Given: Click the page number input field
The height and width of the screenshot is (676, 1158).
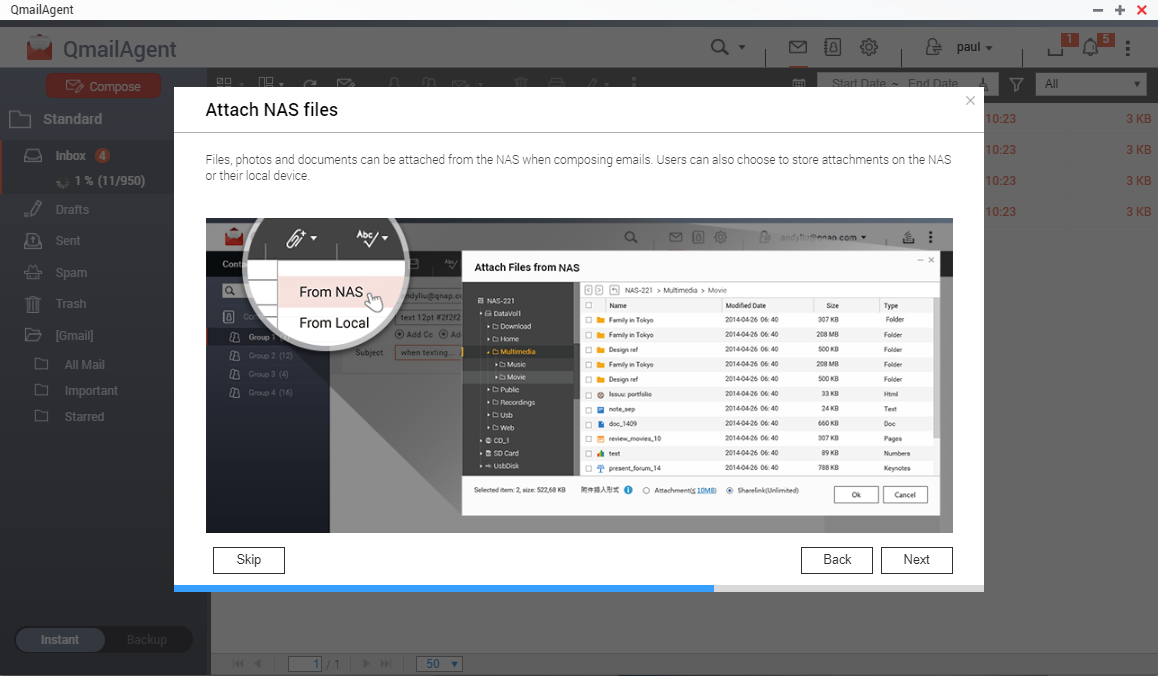Looking at the screenshot, I should (x=304, y=664).
